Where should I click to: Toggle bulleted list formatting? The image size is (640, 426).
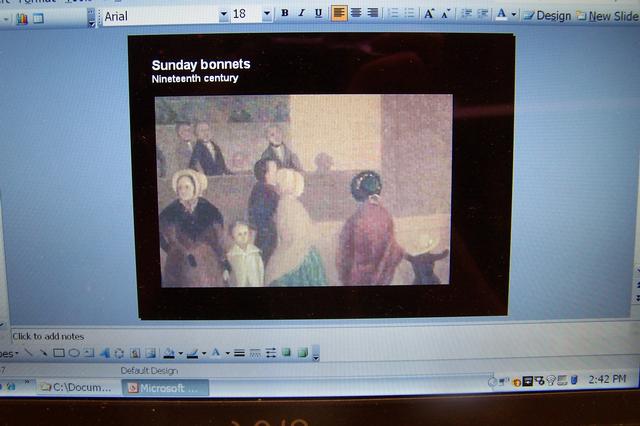(409, 13)
